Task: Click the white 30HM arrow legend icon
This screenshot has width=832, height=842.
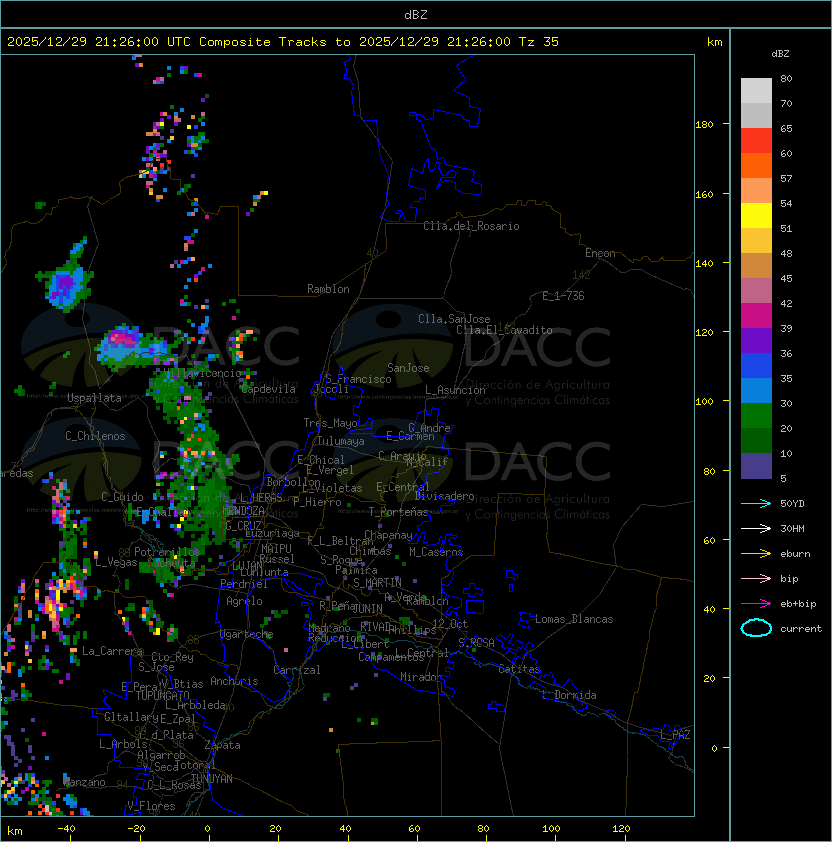Action: 756,528
